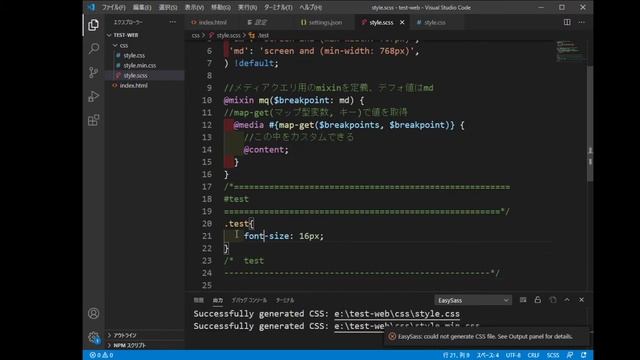
Task: Switch to the ターミナル panel tab
Action: coord(285,300)
